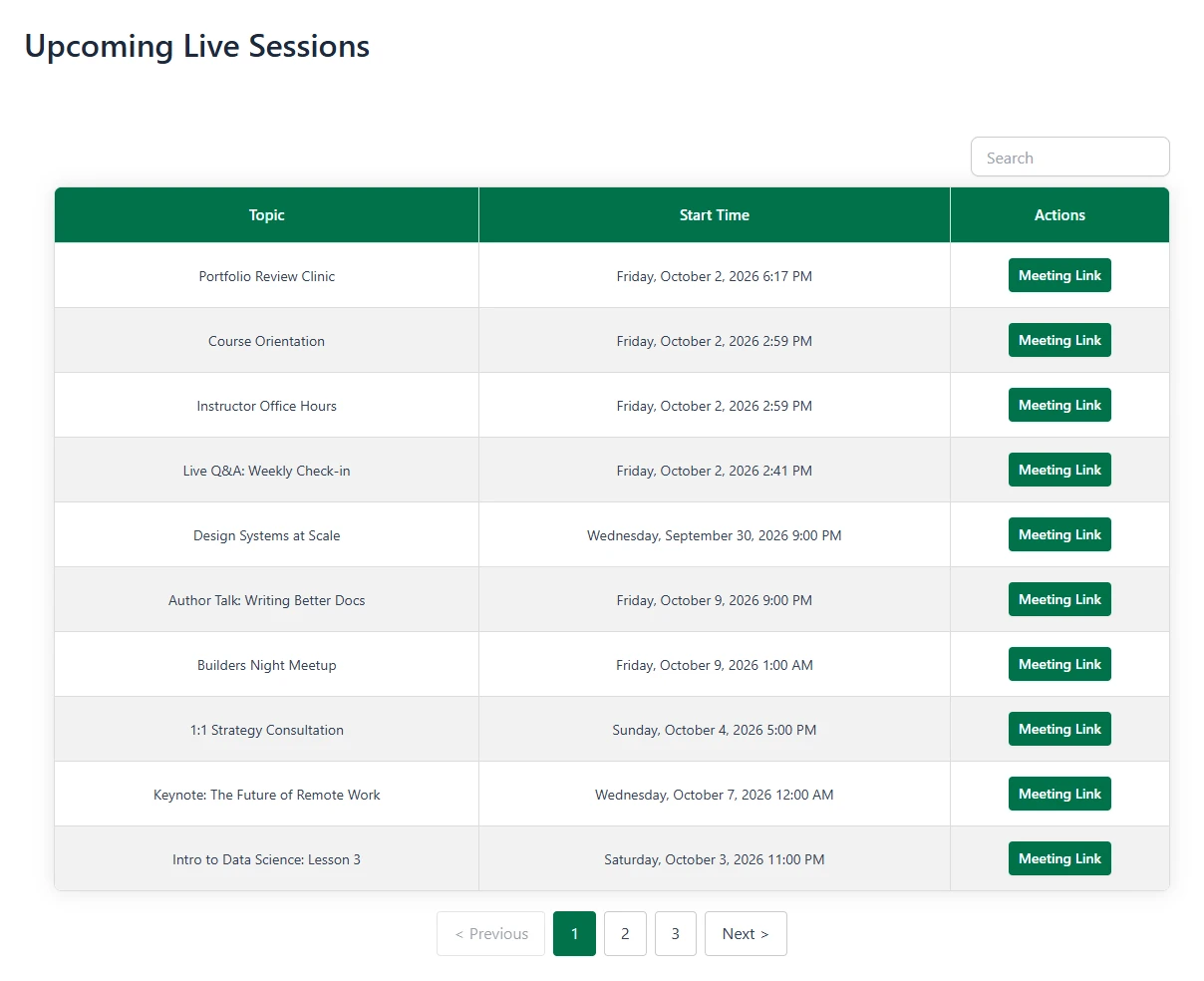Image resolution: width=1204 pixels, height=981 pixels.
Task: Select current page 1 button
Action: (574, 933)
